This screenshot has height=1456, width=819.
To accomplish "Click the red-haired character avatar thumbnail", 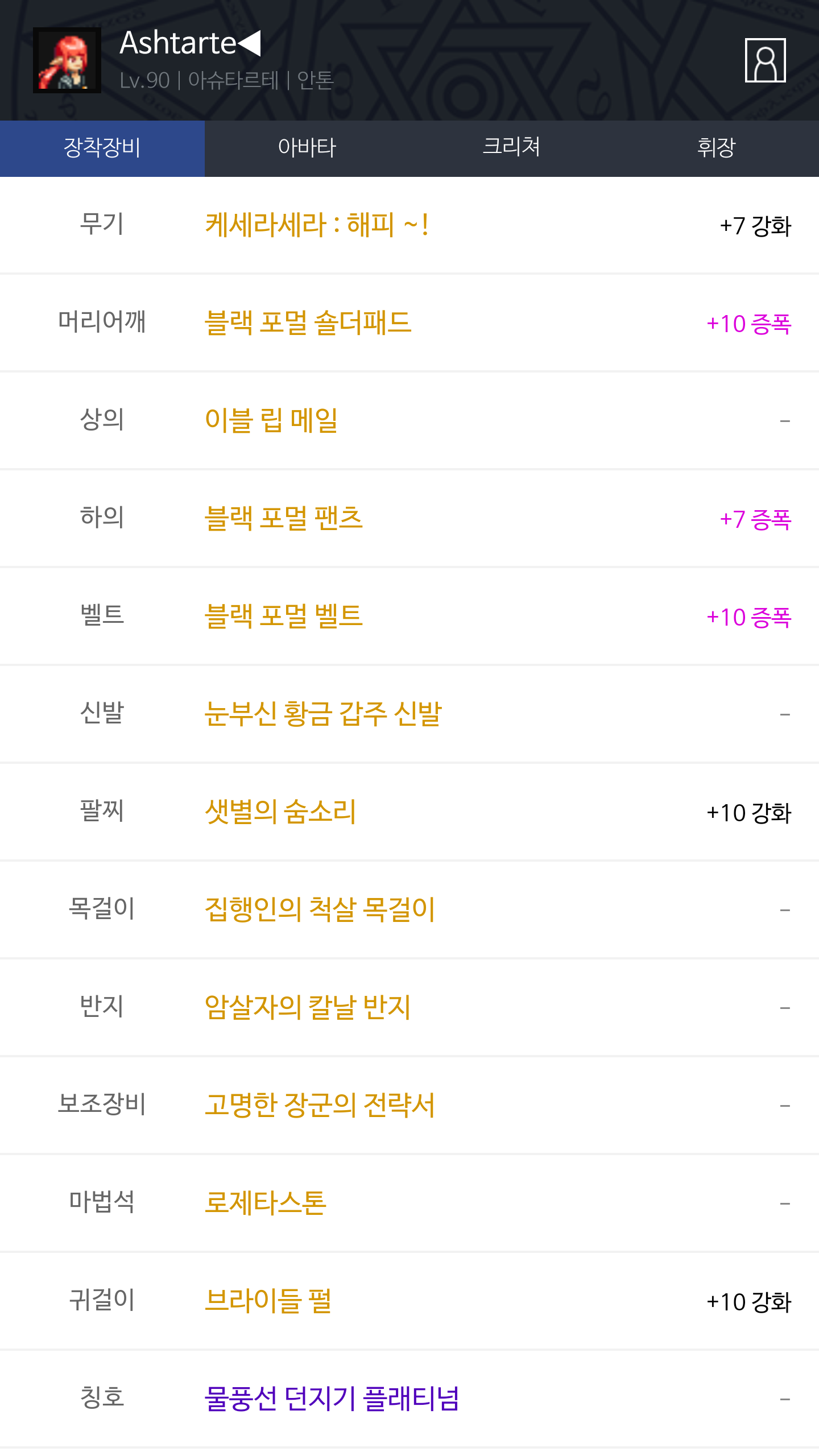I will click(67, 60).
